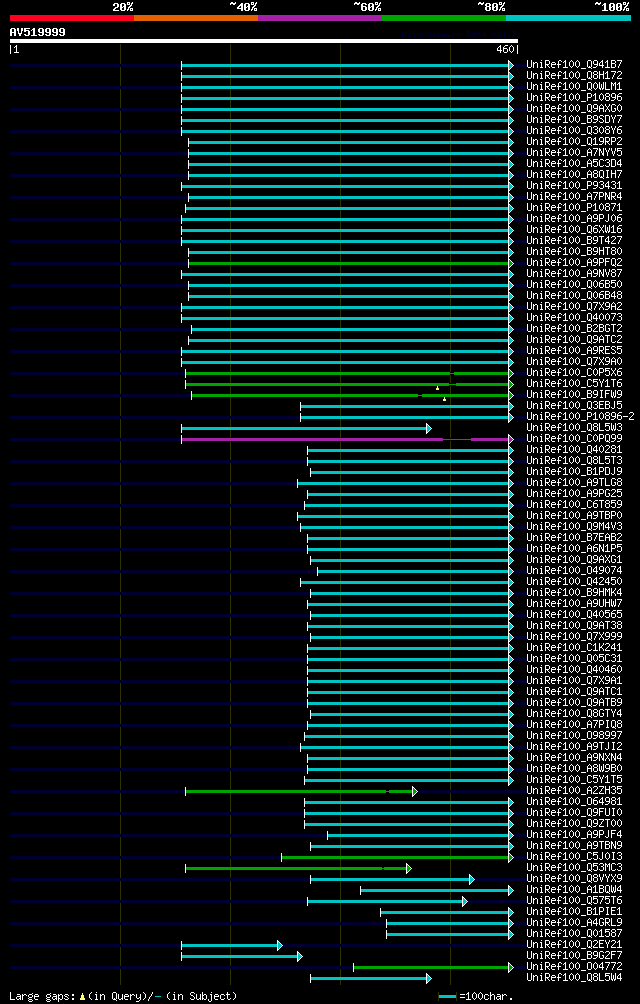Viewport: 640px width, 1004px height.
Task: Select the UniRef100_P10871 label
Action: (x=574, y=207)
